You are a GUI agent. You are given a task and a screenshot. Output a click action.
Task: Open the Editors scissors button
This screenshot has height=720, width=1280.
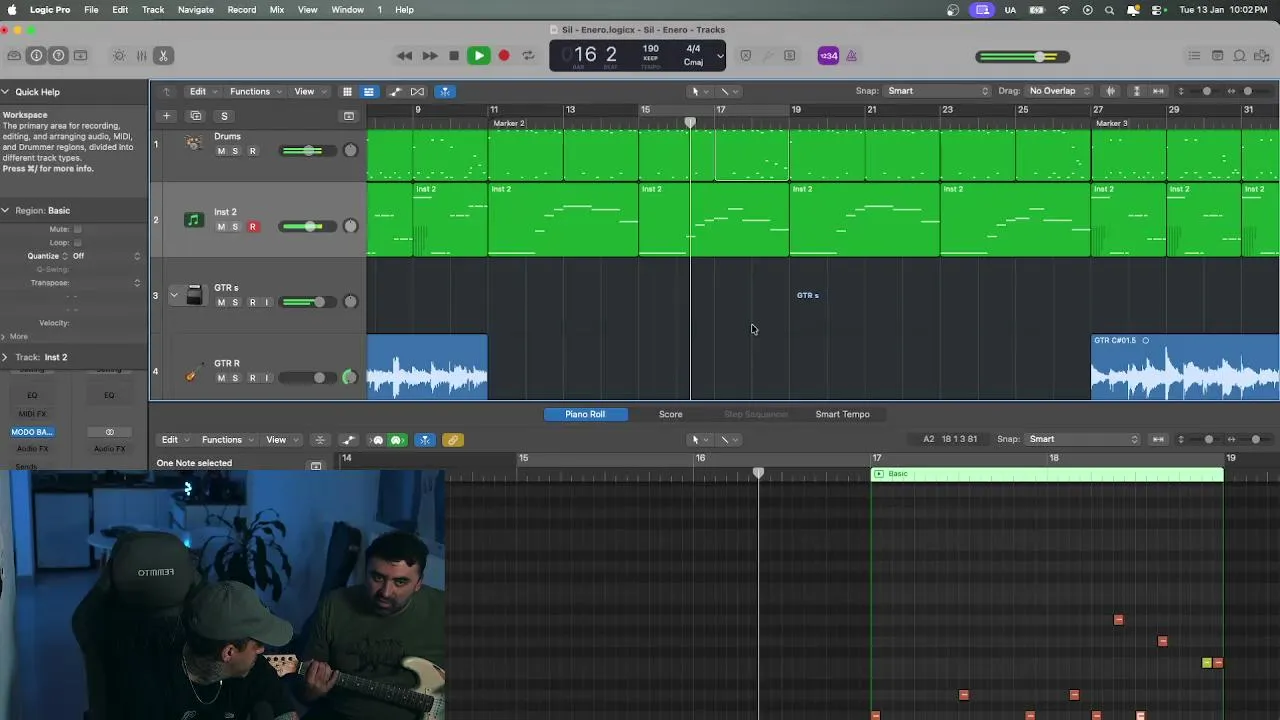pyautogui.click(x=163, y=56)
